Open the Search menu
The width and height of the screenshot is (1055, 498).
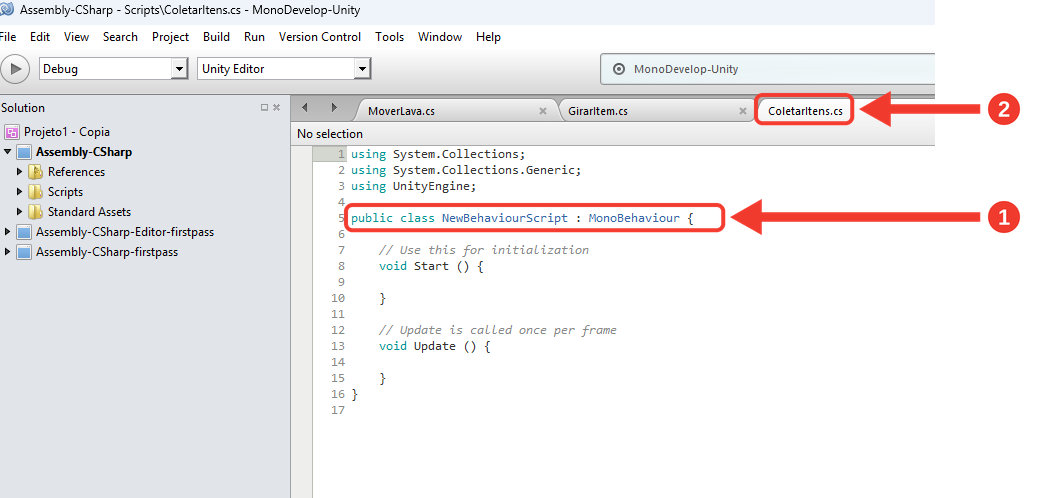click(x=120, y=37)
